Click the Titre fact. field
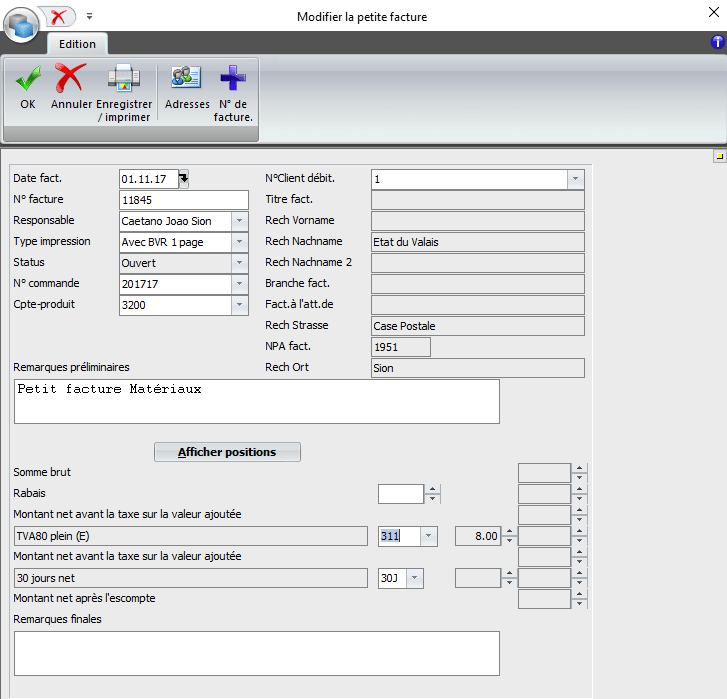This screenshot has width=727, height=699. click(x=478, y=200)
